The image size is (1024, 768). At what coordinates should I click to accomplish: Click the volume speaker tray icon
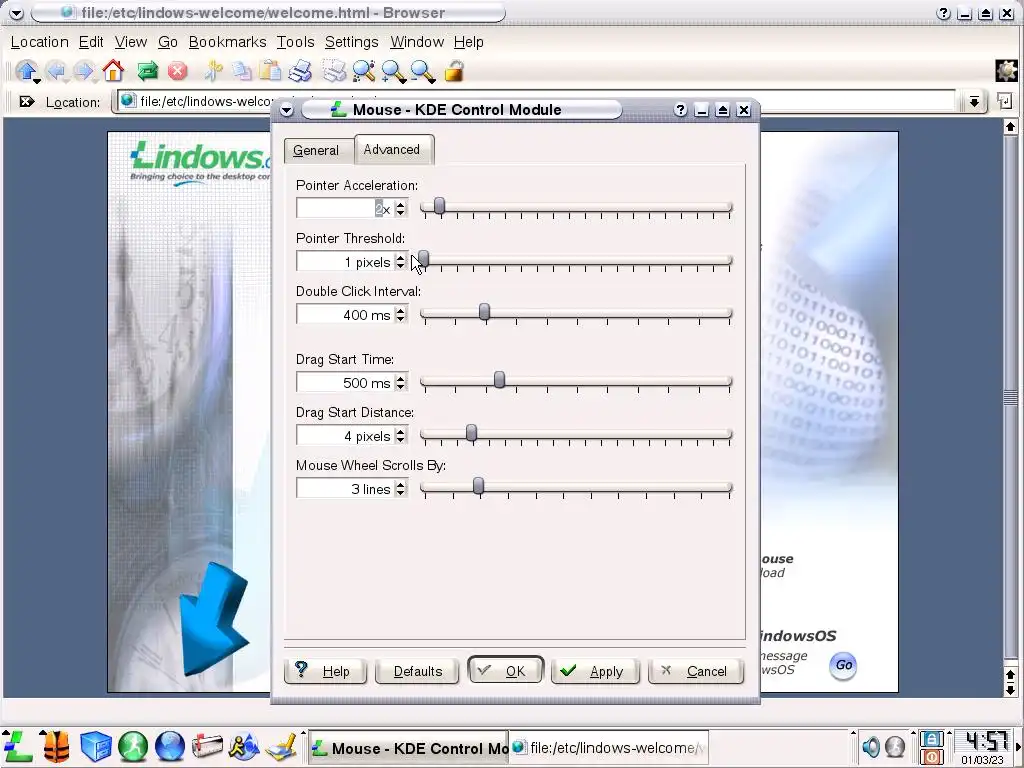click(871, 746)
